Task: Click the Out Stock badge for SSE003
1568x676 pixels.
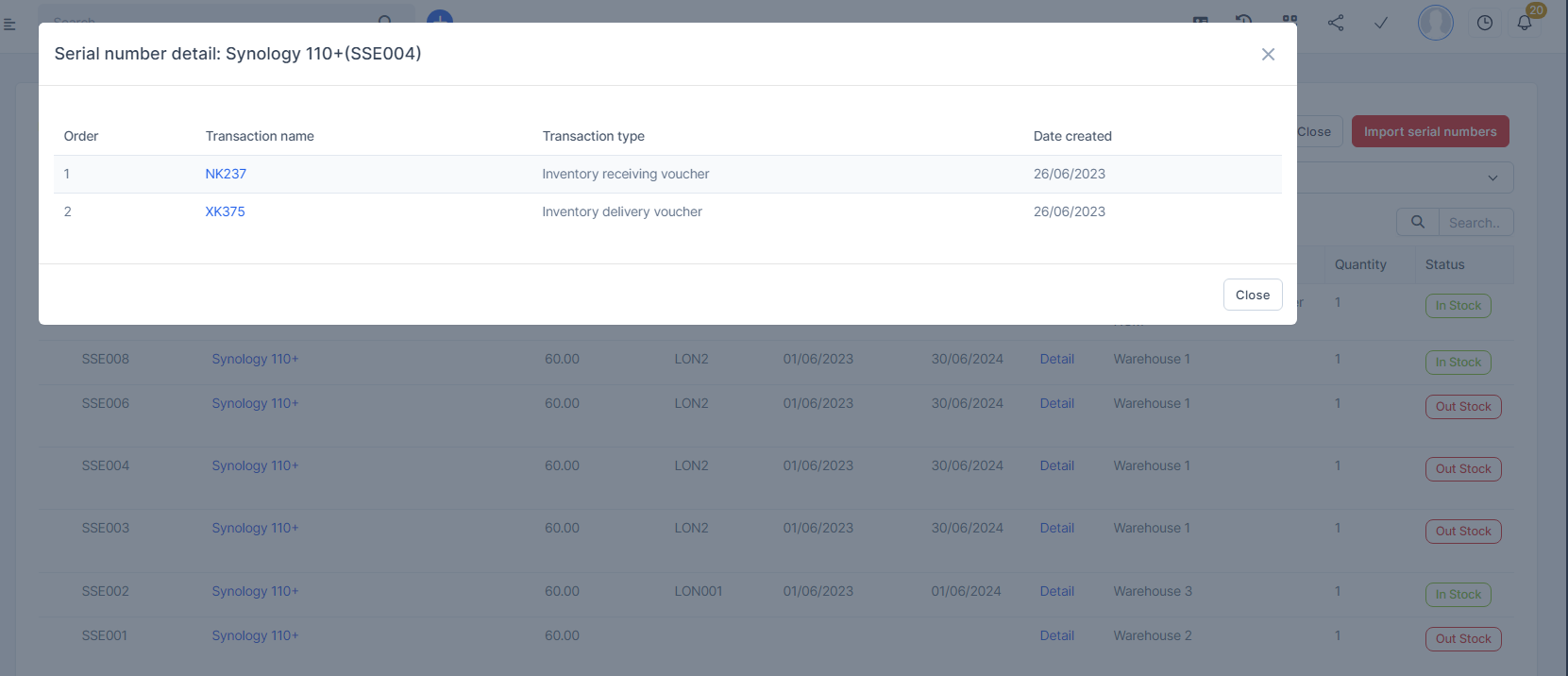Action: (x=1462, y=532)
